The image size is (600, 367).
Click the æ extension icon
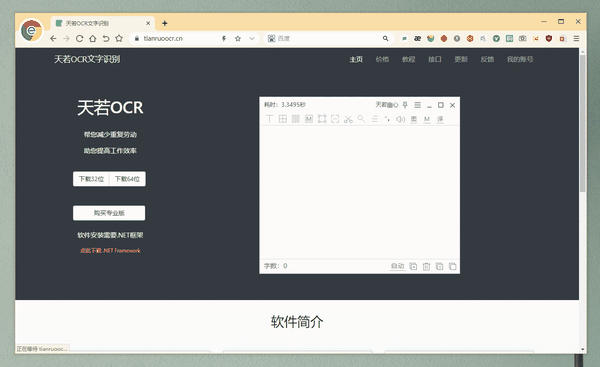pyautogui.click(x=417, y=39)
